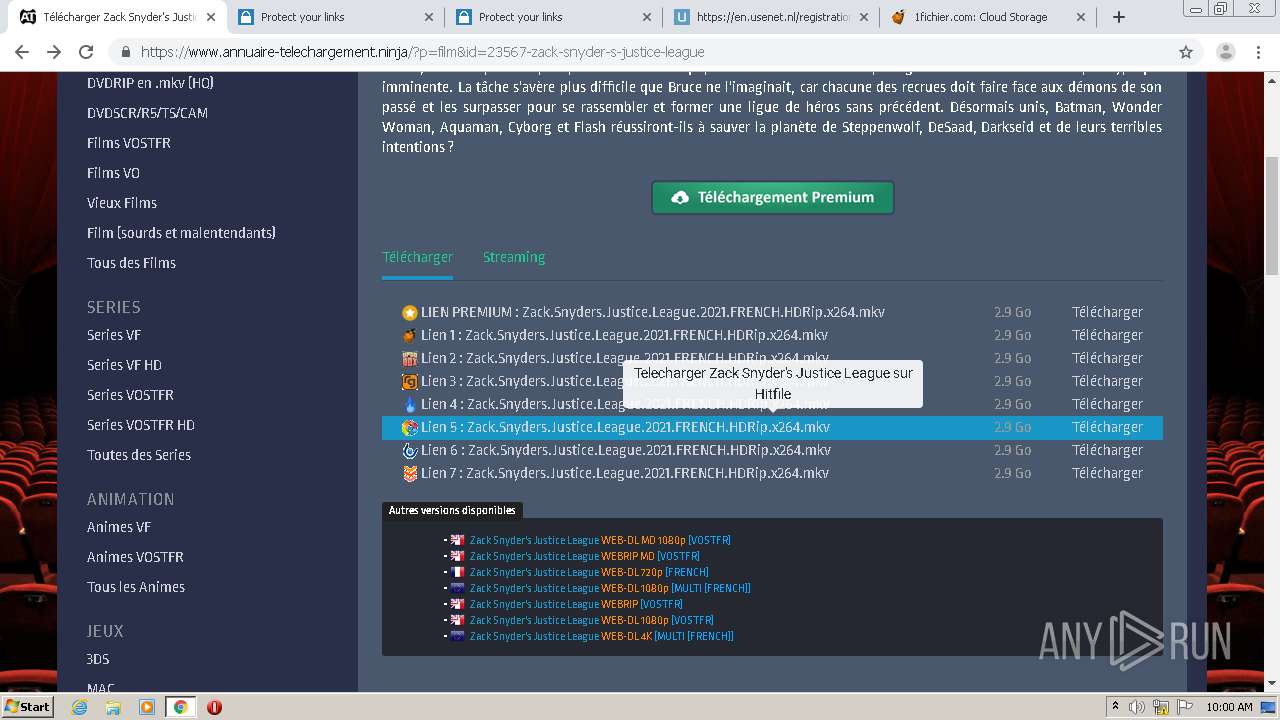Open the WEBRIP MD VOSTFR version
Screen dimensions: 1280x720
(585, 556)
